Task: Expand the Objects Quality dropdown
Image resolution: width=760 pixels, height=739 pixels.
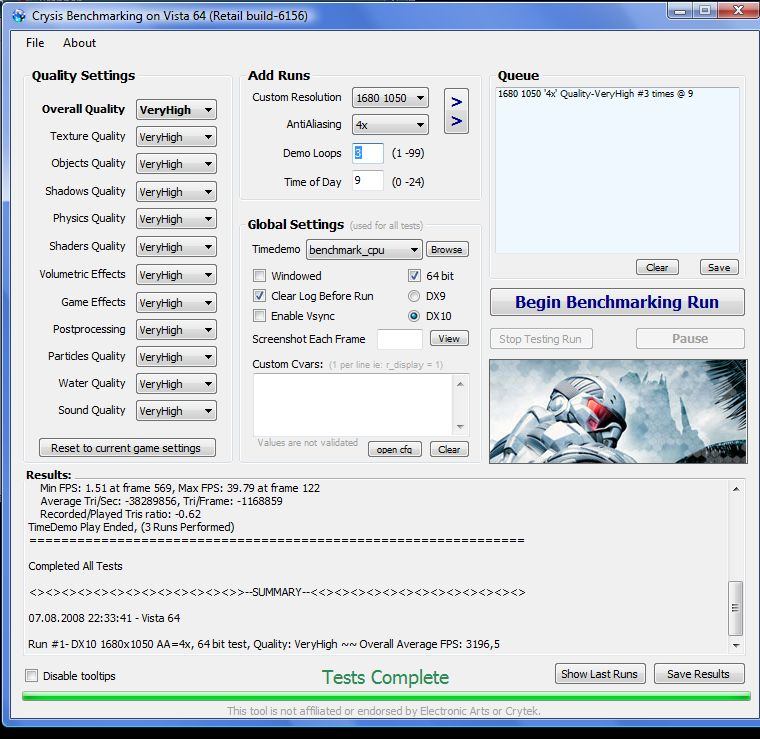Action: point(176,164)
